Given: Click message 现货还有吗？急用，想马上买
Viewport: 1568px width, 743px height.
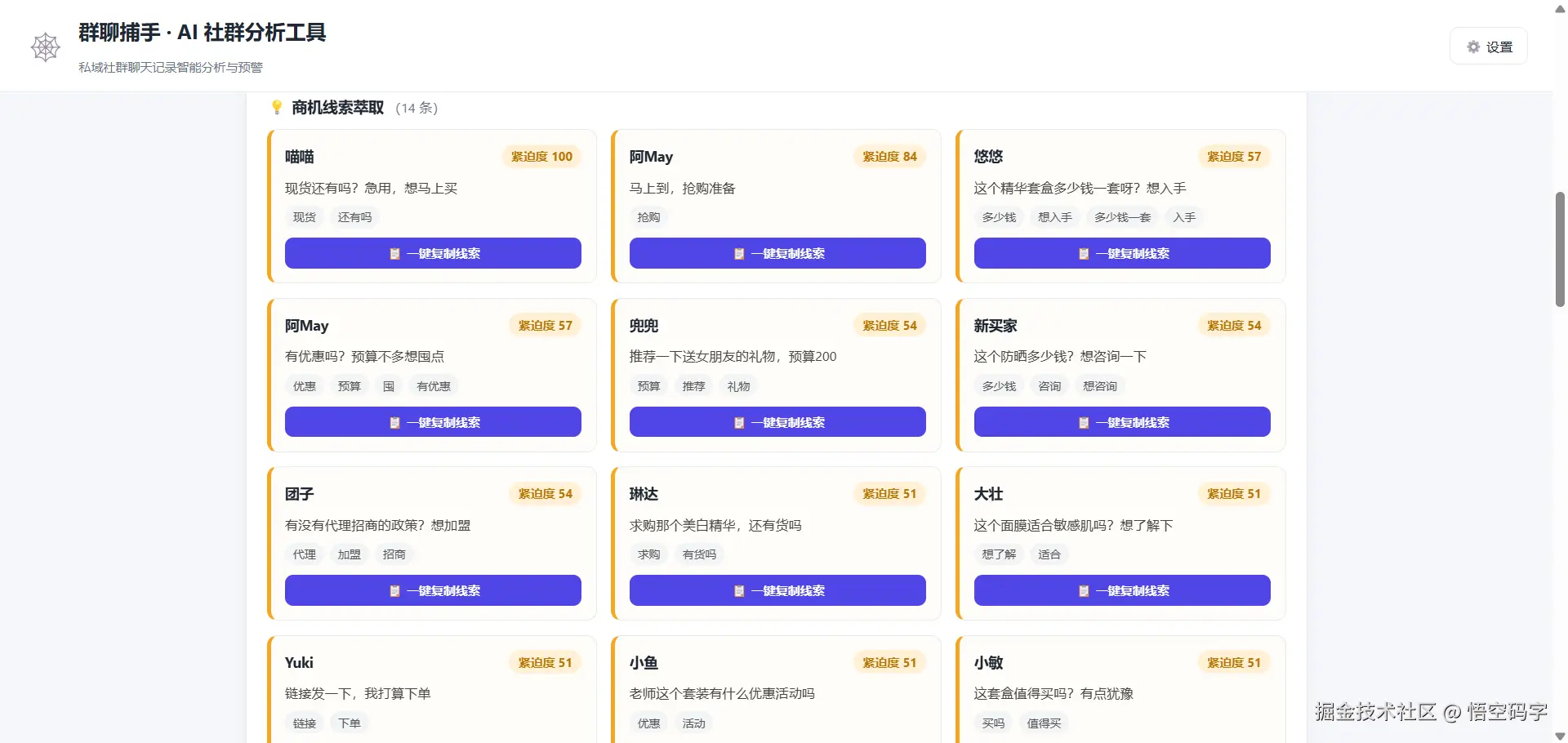Looking at the screenshot, I should coord(371,188).
